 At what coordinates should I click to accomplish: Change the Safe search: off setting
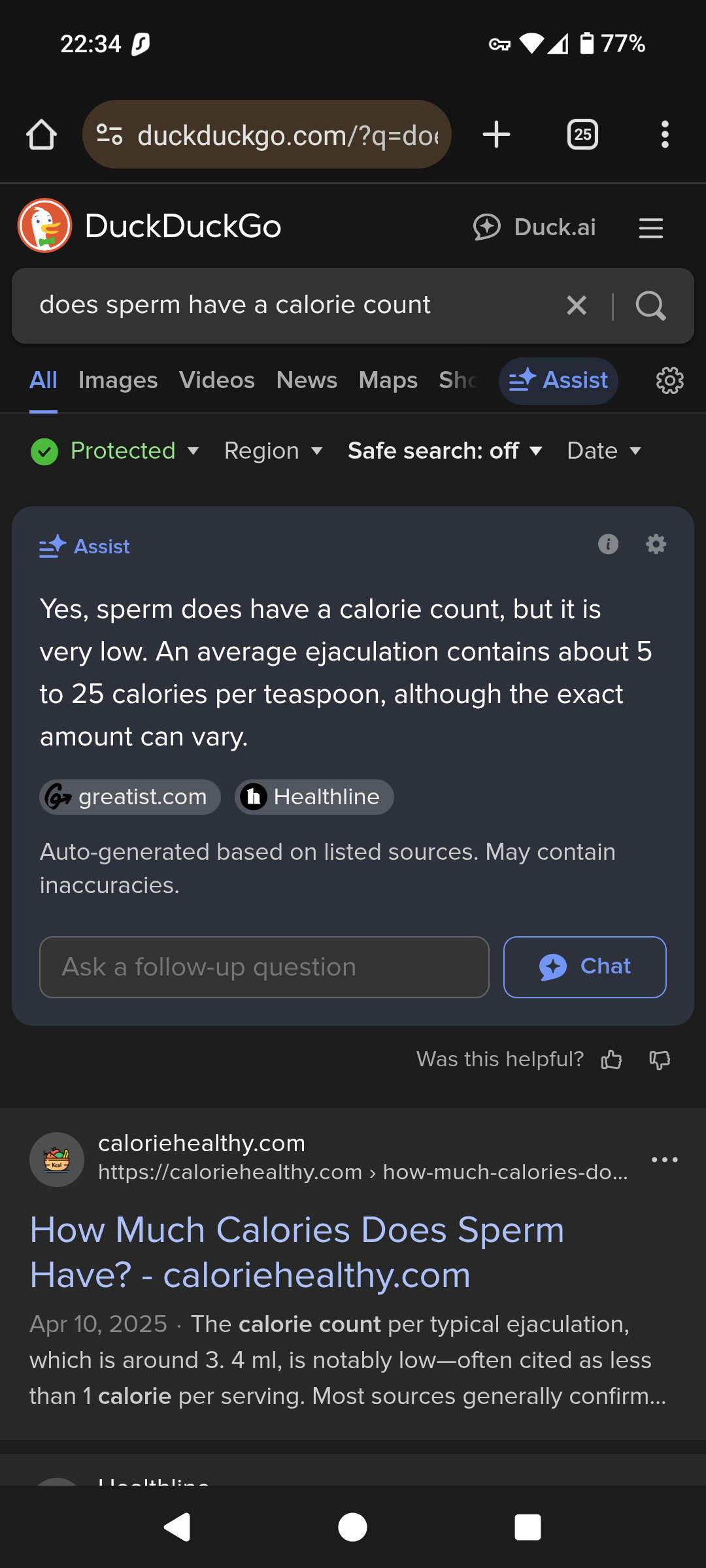(x=445, y=451)
